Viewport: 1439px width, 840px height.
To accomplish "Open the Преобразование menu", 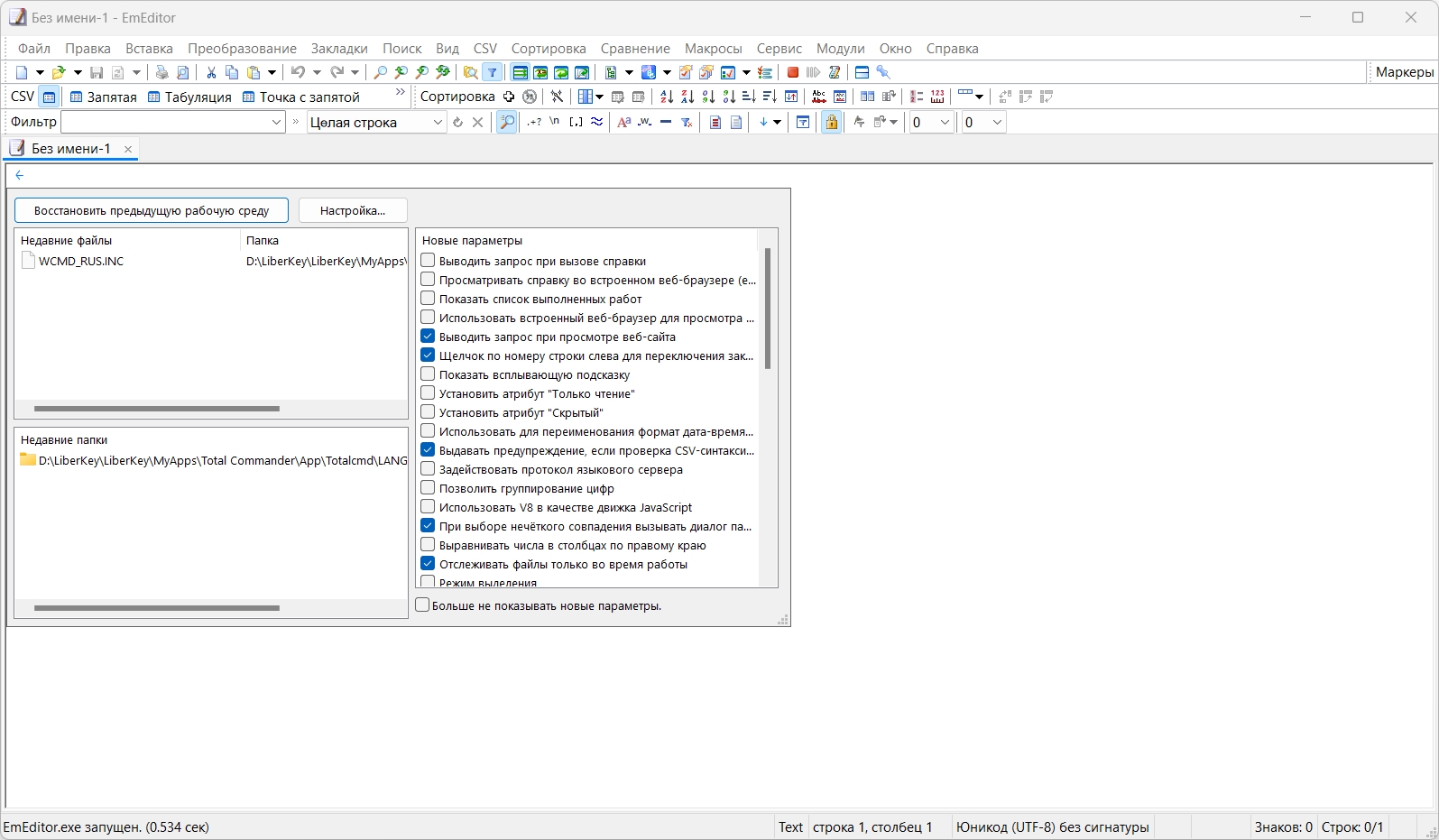I will point(242,49).
